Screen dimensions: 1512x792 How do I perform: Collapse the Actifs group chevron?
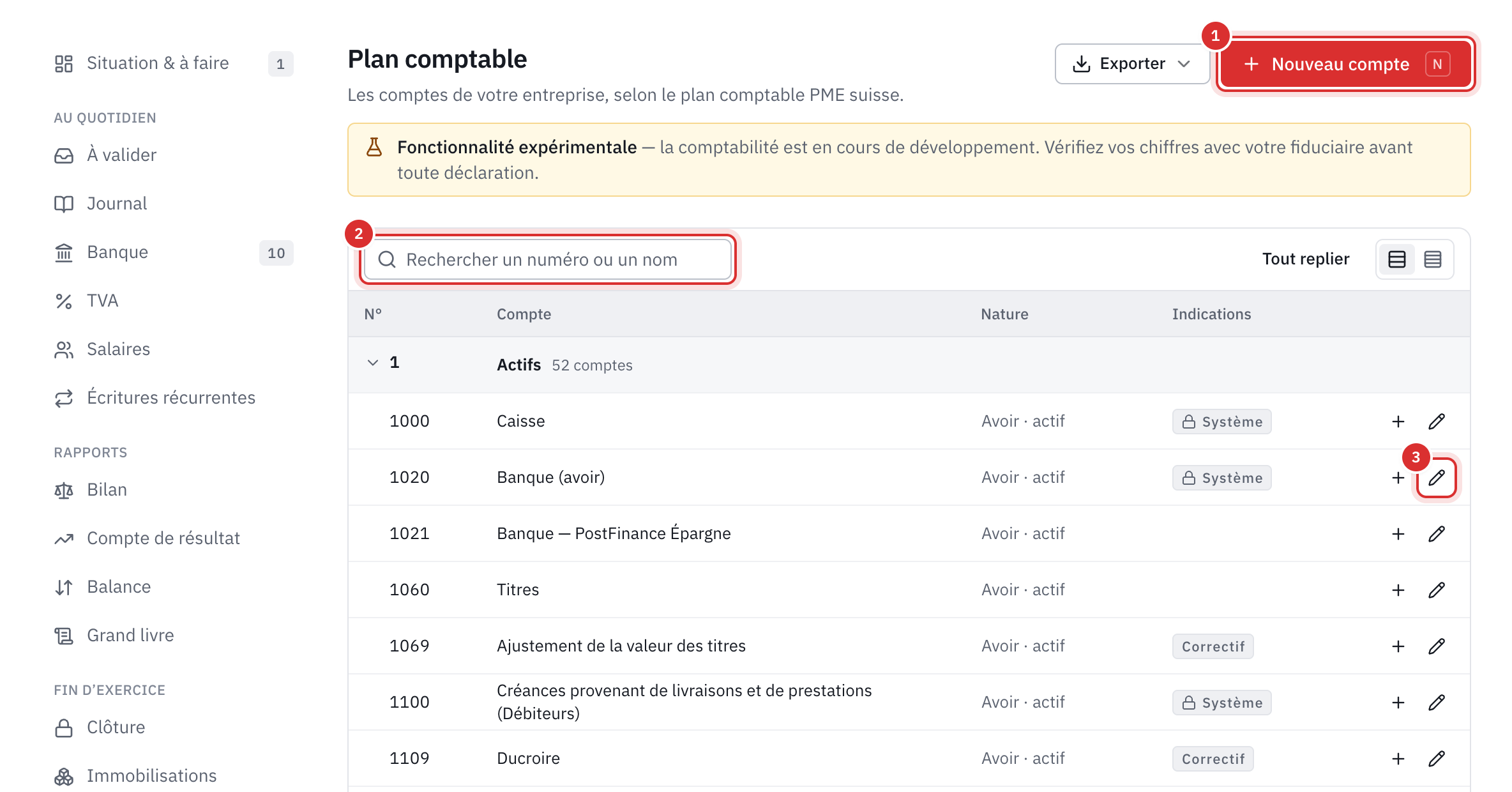(373, 363)
